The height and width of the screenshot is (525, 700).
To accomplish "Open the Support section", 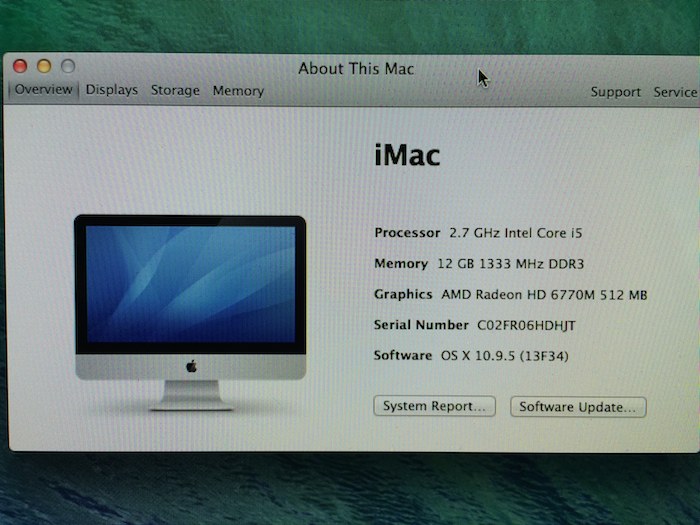I will click(615, 92).
